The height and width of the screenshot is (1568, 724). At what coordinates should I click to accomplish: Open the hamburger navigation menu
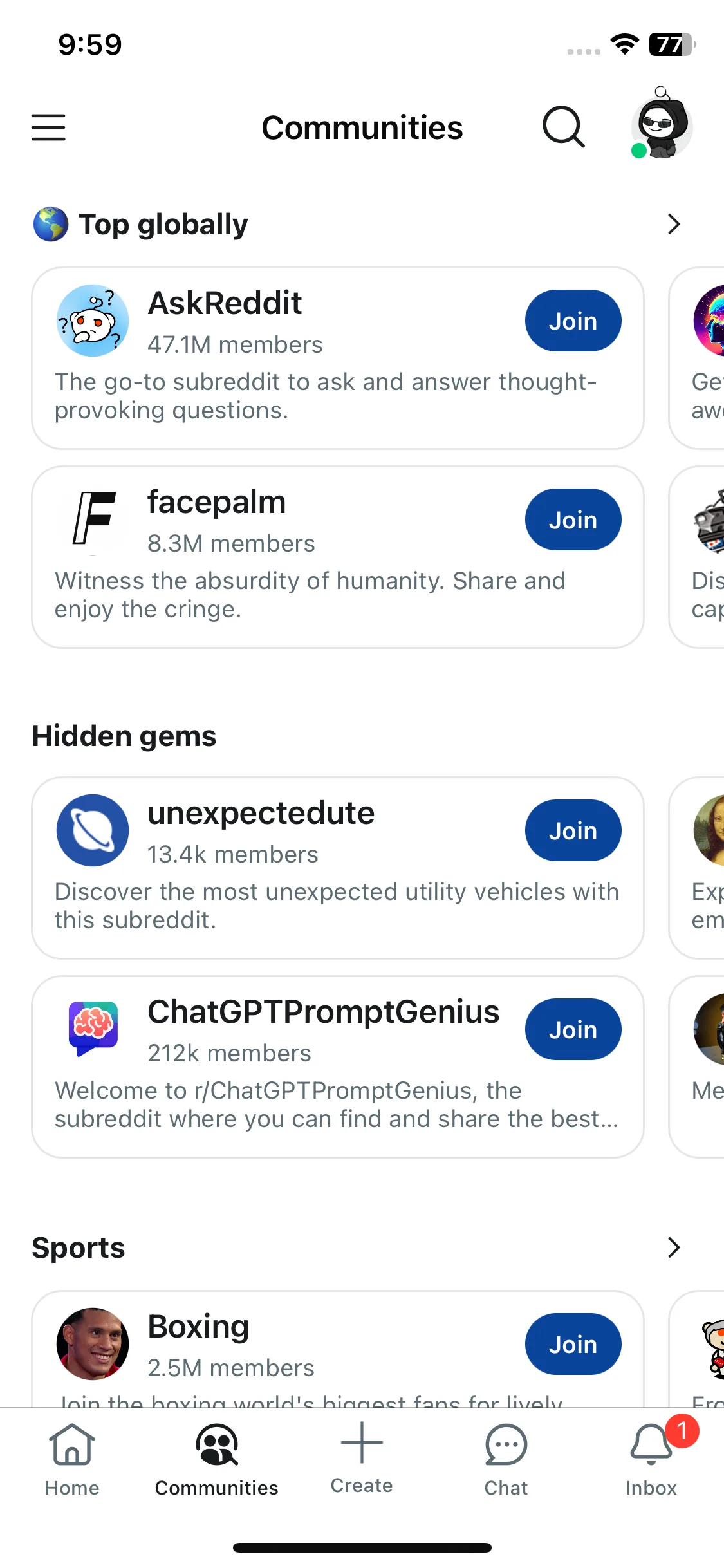[48, 127]
